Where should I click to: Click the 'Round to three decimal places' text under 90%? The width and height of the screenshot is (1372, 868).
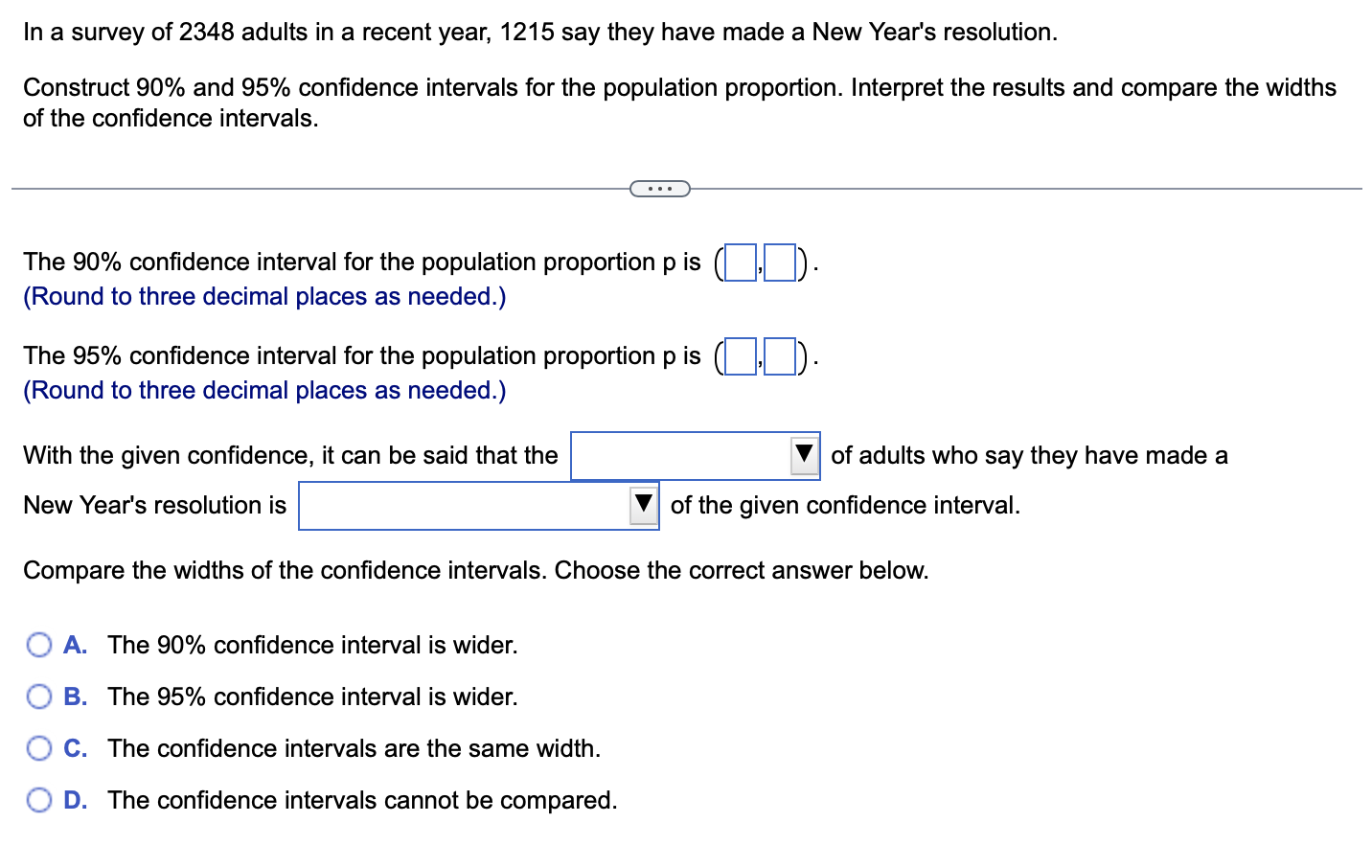pos(264,296)
